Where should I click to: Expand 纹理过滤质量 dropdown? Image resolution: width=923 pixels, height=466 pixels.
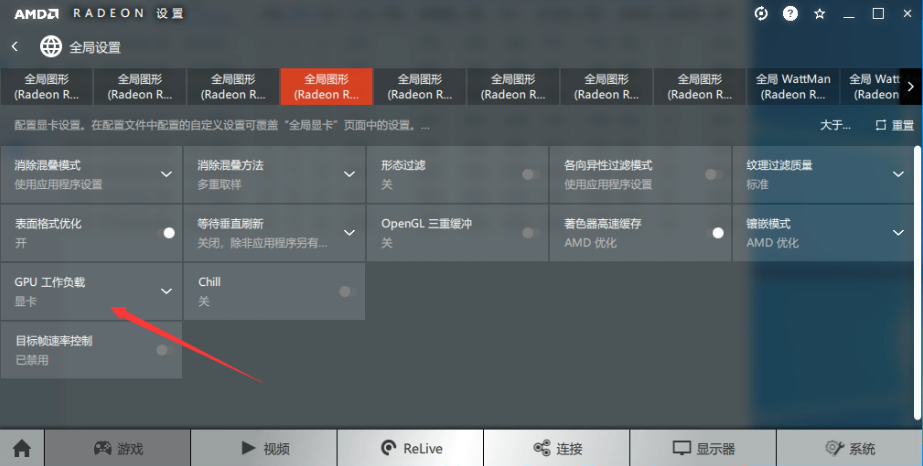pos(898,174)
